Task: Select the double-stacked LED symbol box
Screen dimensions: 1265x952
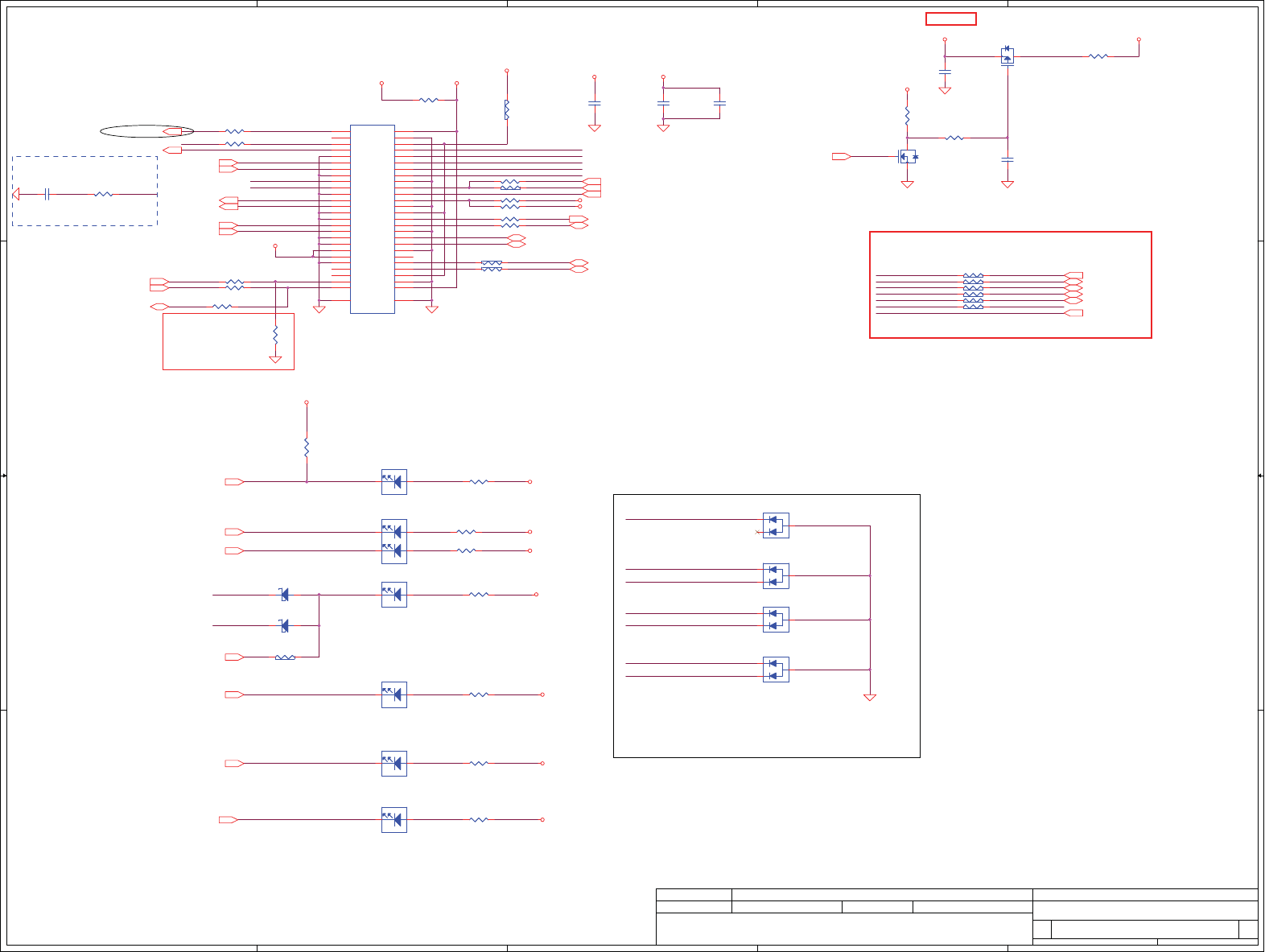Action: (x=394, y=542)
